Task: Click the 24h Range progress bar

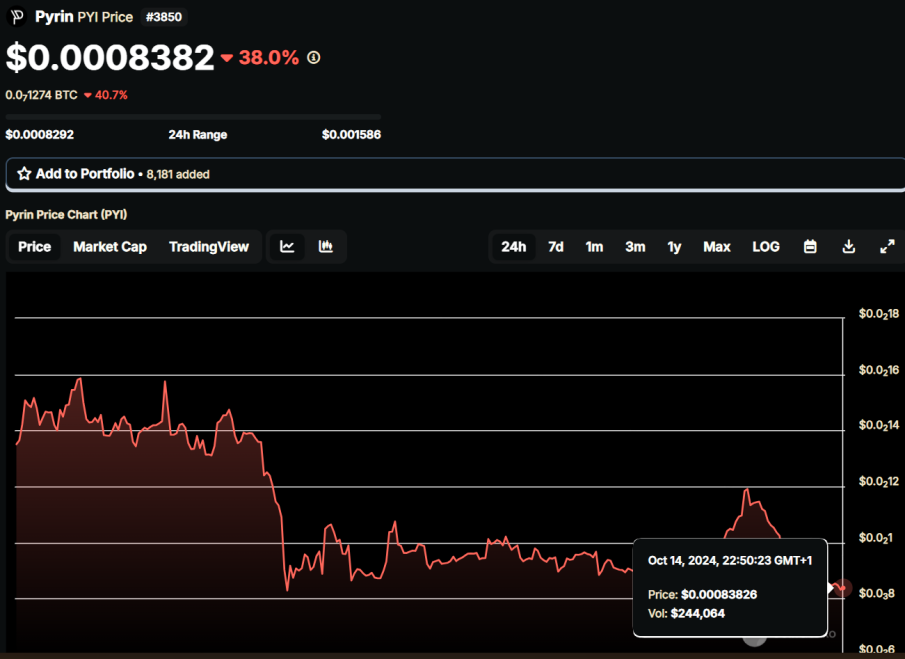Action: point(193,117)
